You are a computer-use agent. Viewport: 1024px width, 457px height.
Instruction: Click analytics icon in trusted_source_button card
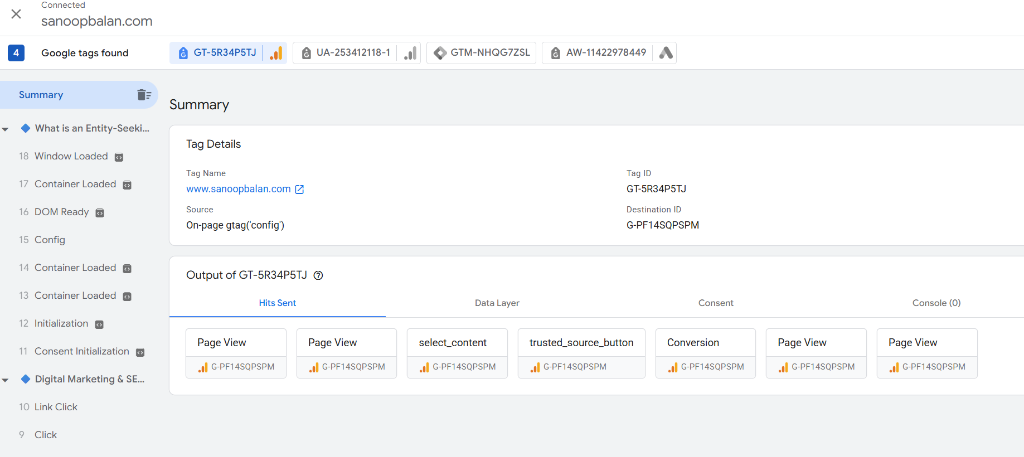535,368
